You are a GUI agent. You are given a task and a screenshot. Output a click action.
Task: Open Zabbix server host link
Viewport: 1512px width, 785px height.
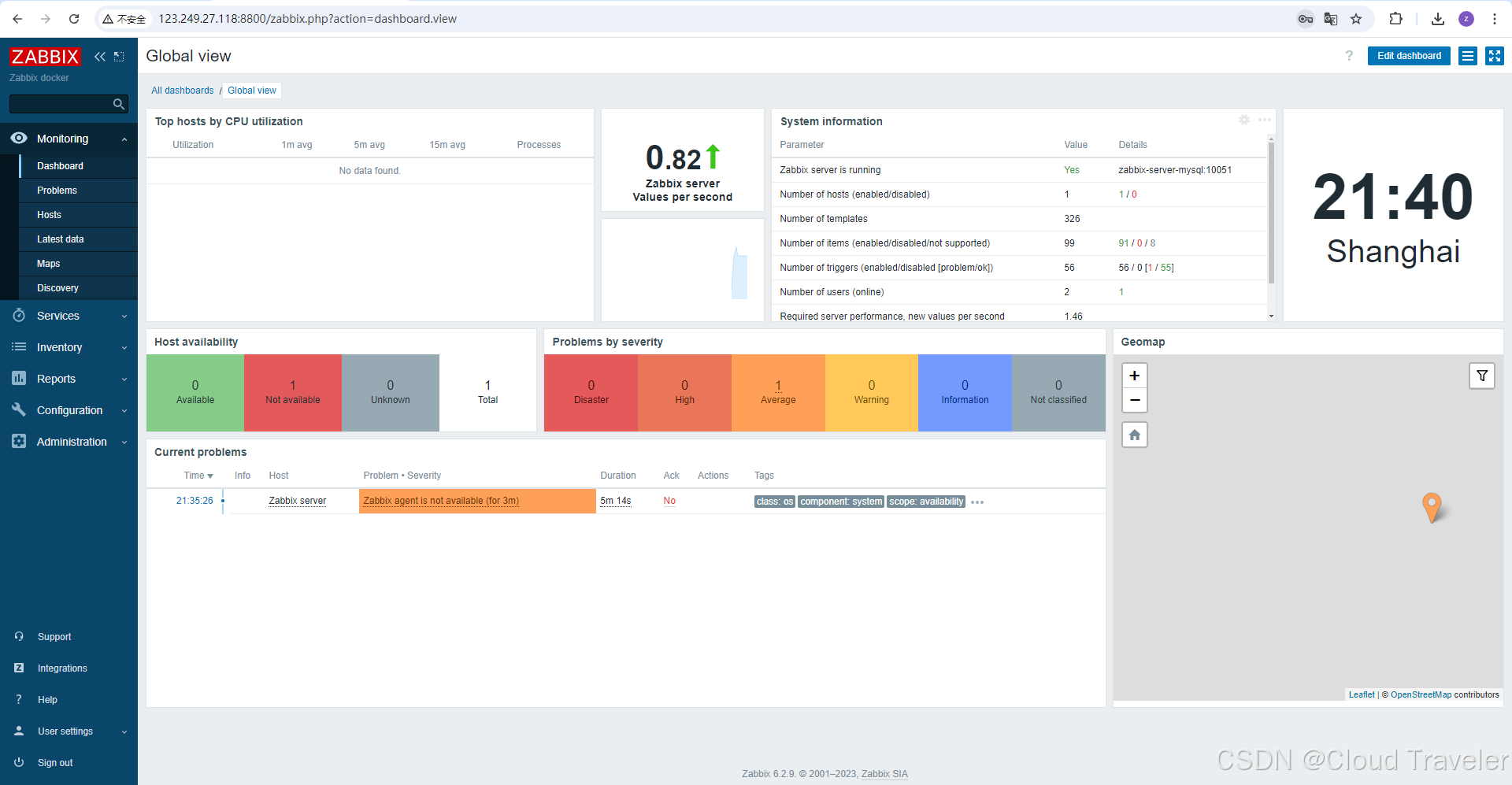297,501
